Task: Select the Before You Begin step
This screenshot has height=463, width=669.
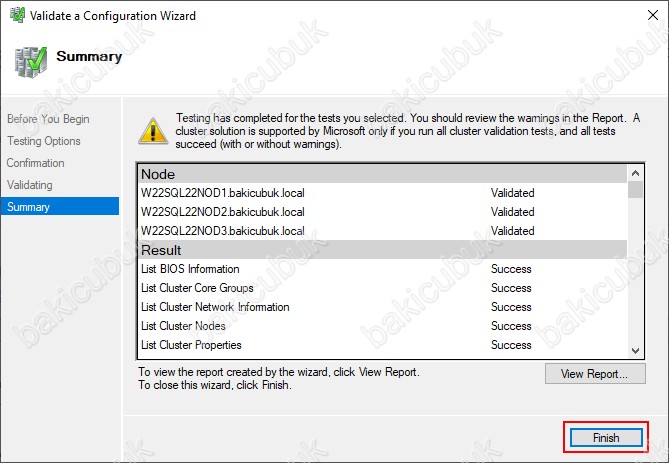Action: pos(48,119)
